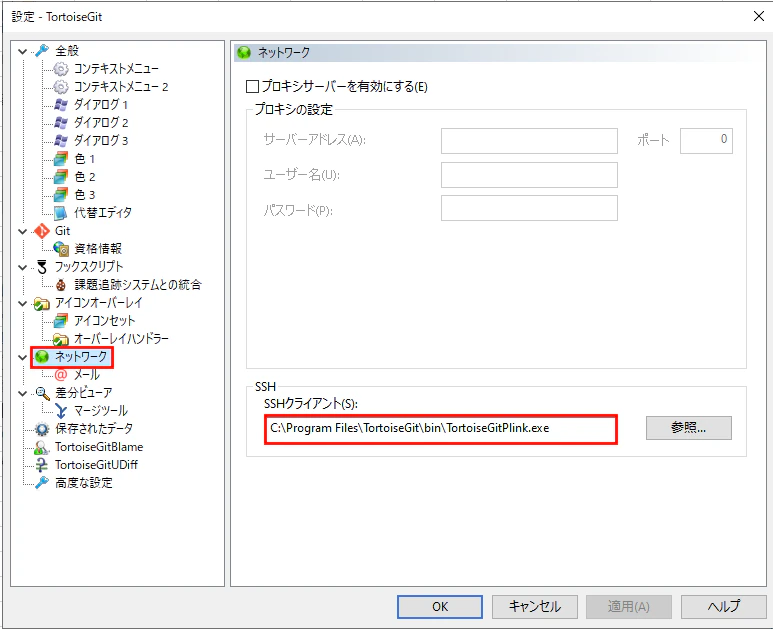Open 高度な設定 label in tree
Image resolution: width=773 pixels, height=629 pixels.
[x=84, y=483]
